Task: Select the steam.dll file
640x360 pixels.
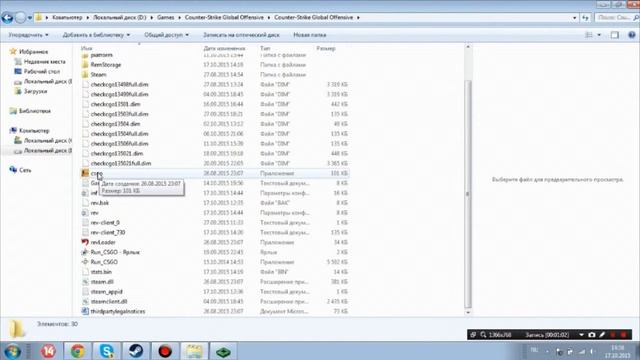Action: 102,282
